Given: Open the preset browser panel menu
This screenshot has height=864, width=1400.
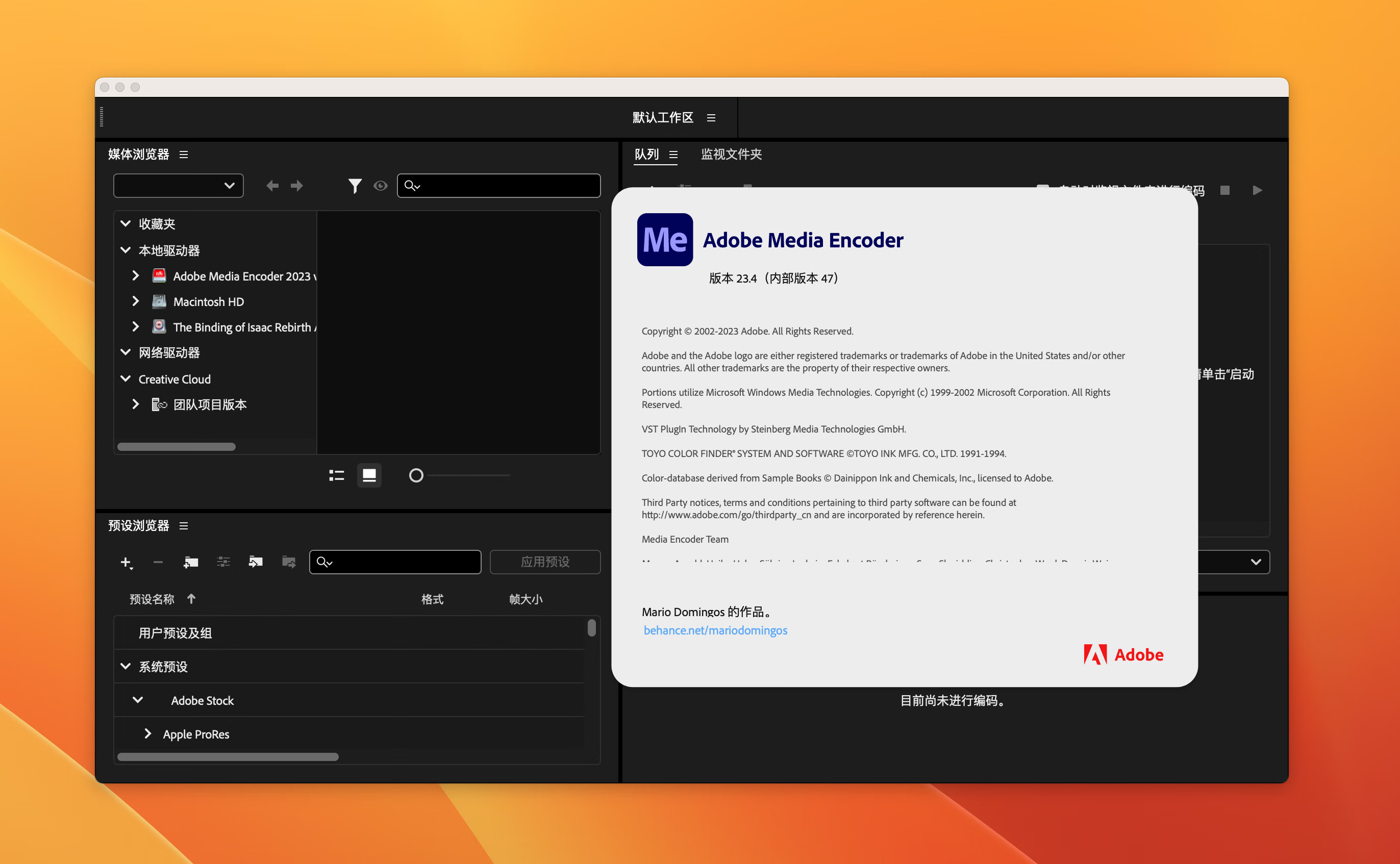Looking at the screenshot, I should click(184, 525).
